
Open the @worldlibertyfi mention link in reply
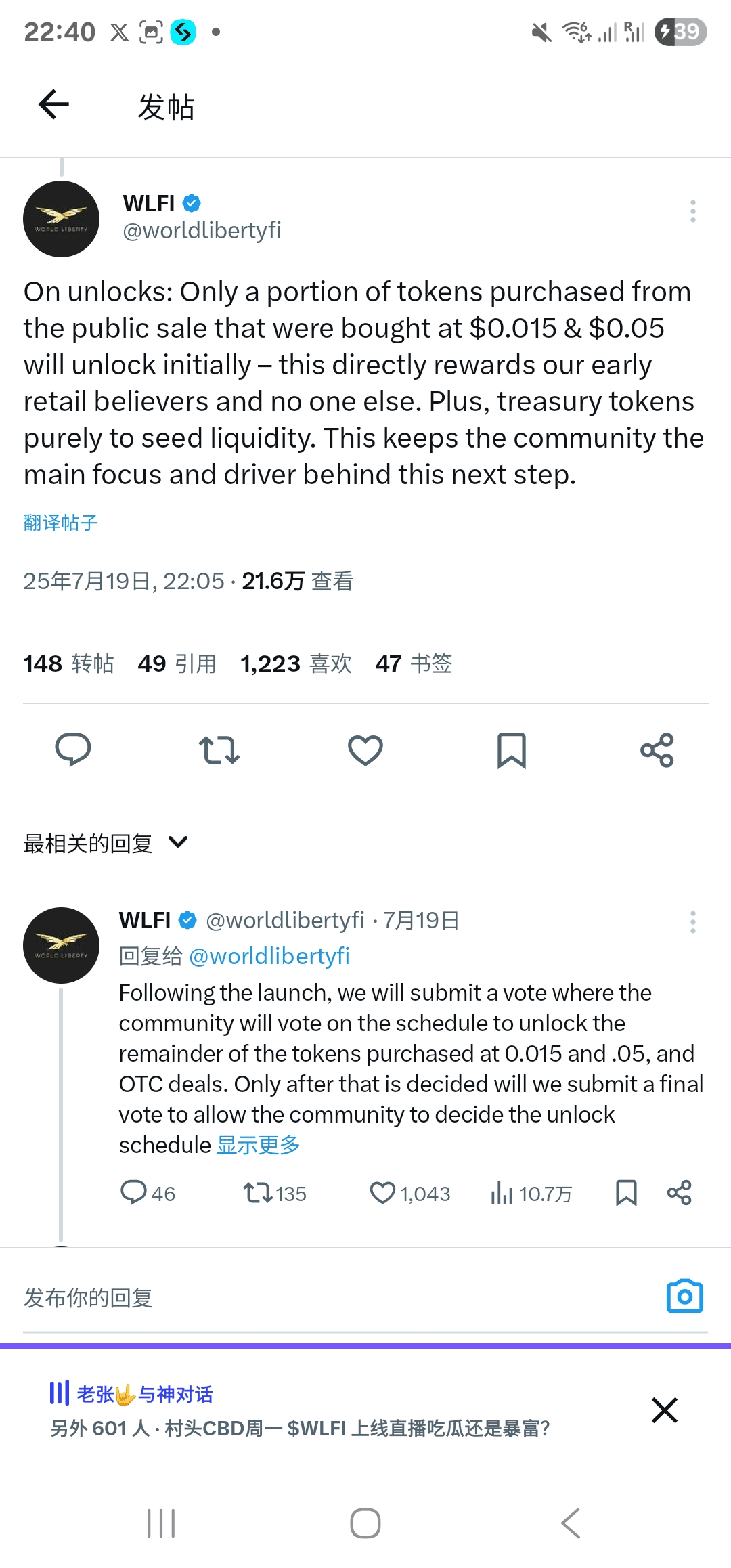269,956
